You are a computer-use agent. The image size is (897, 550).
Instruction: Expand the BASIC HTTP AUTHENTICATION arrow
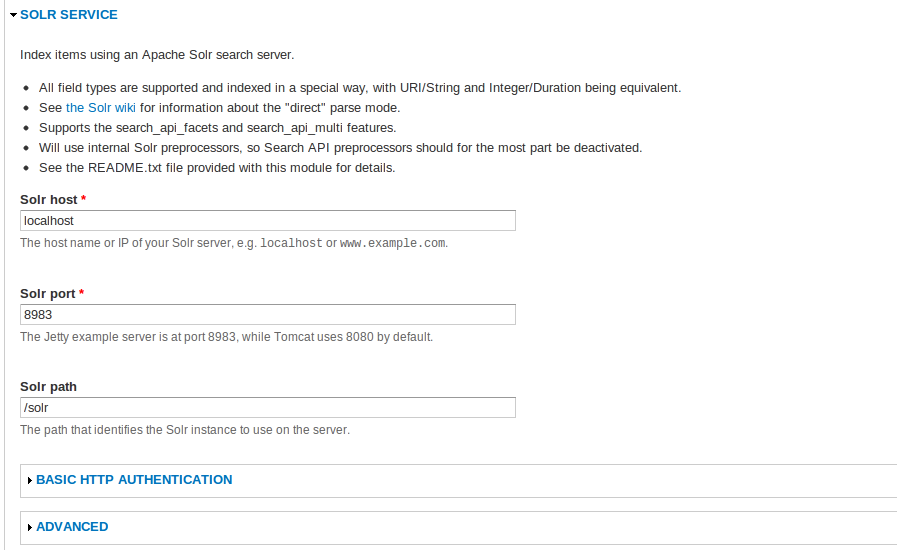[x=30, y=480]
